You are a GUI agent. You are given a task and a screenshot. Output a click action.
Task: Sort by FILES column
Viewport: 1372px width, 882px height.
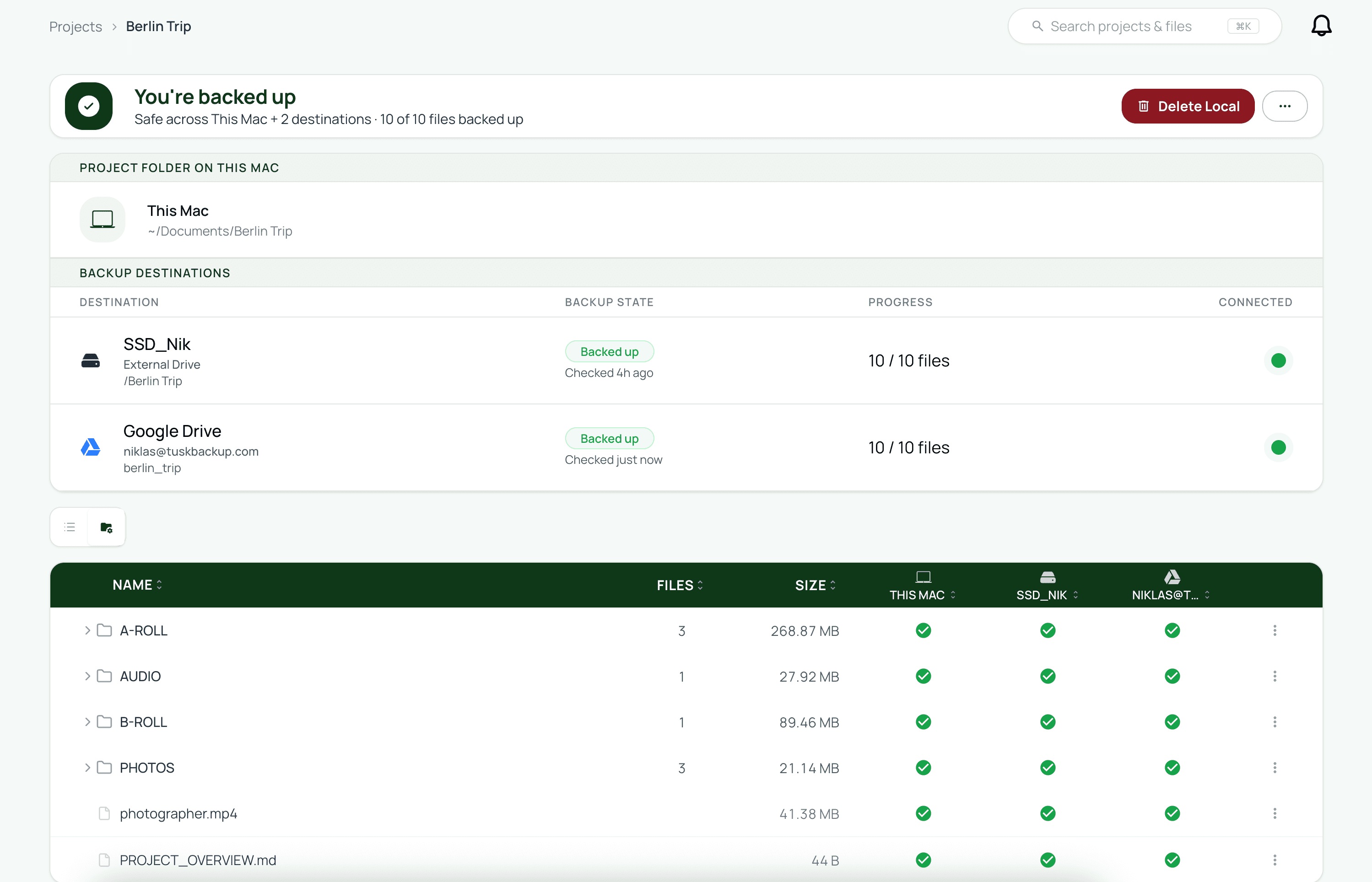[x=680, y=585]
